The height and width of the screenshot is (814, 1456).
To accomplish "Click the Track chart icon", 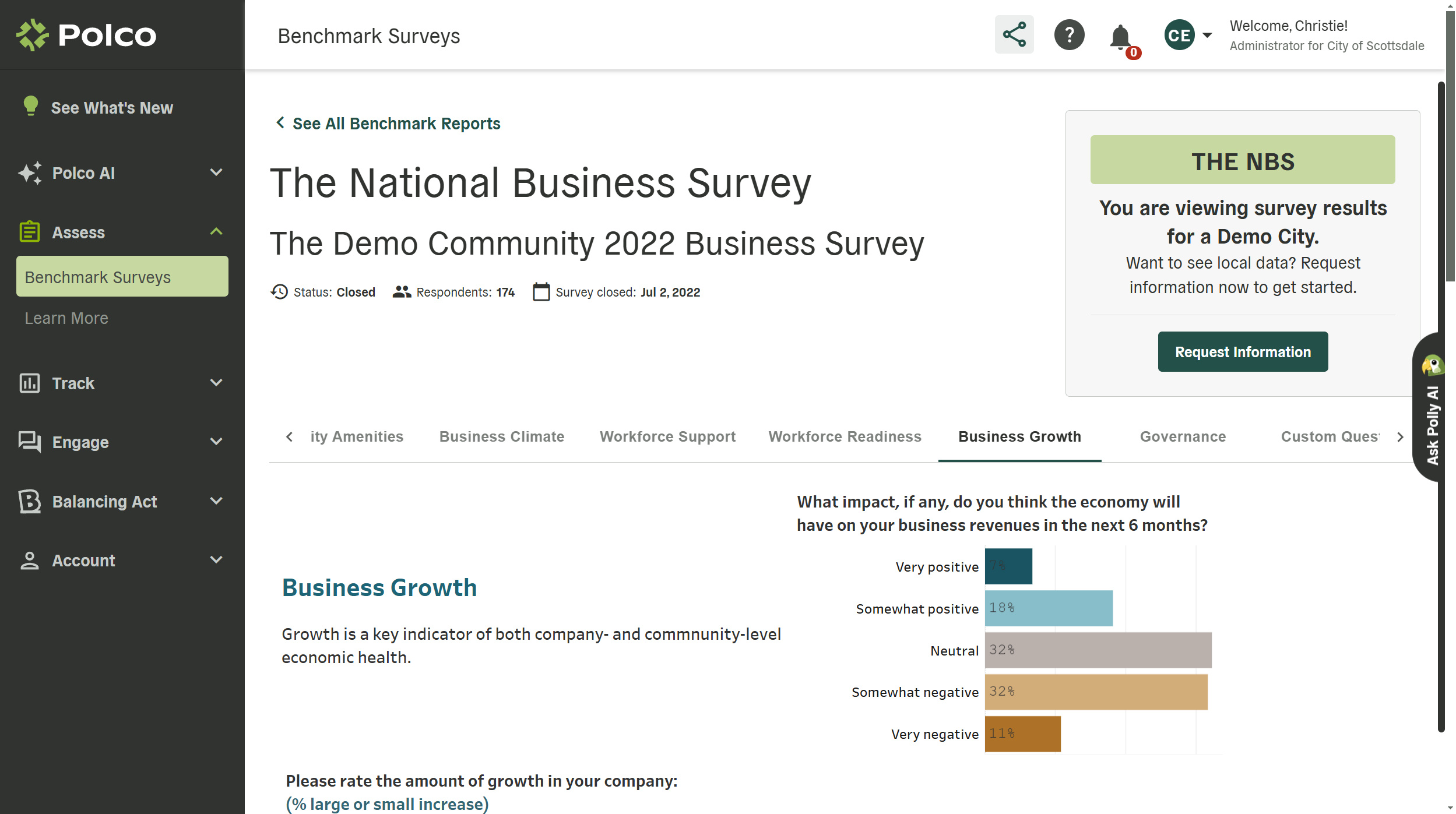I will tap(30, 383).
